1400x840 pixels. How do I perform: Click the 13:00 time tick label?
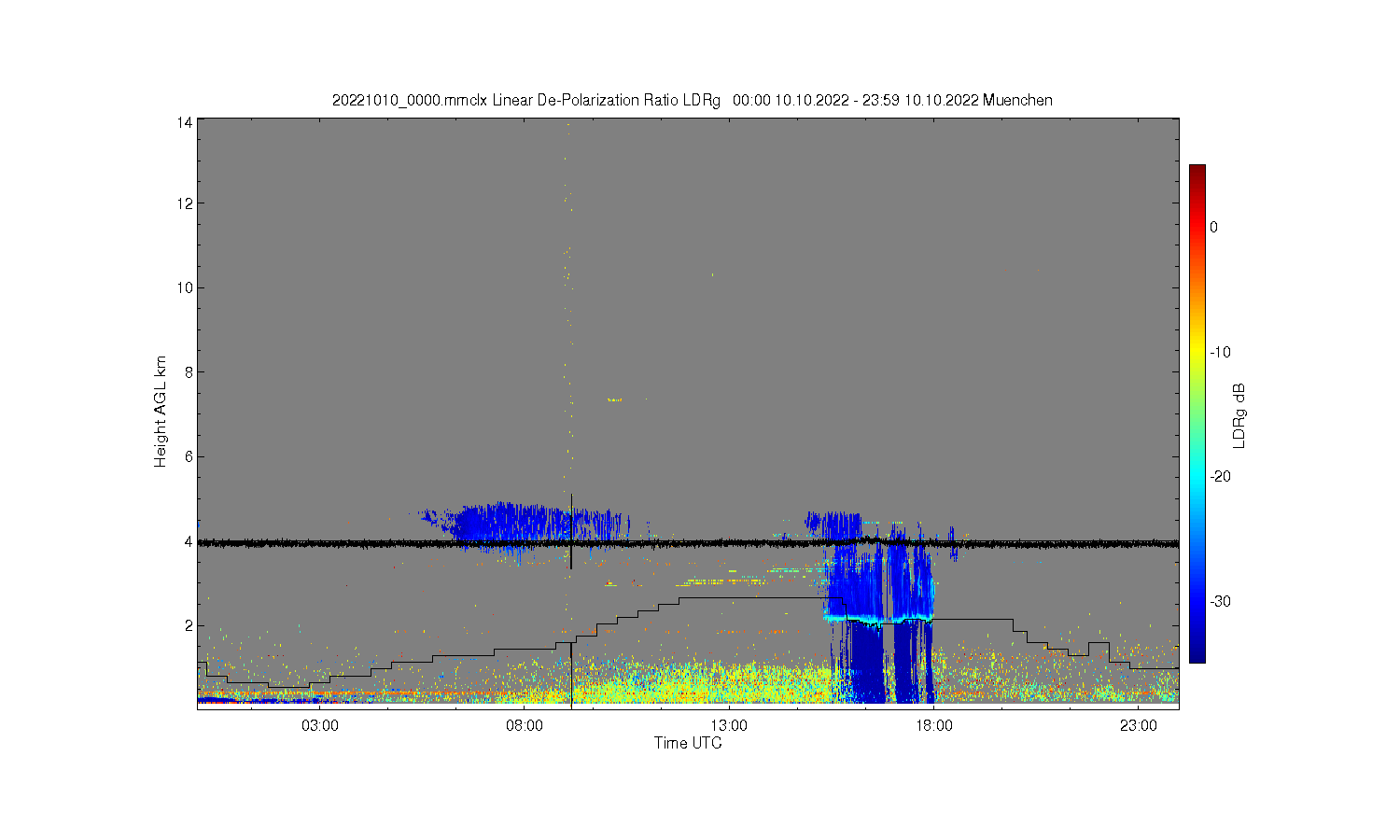(729, 725)
